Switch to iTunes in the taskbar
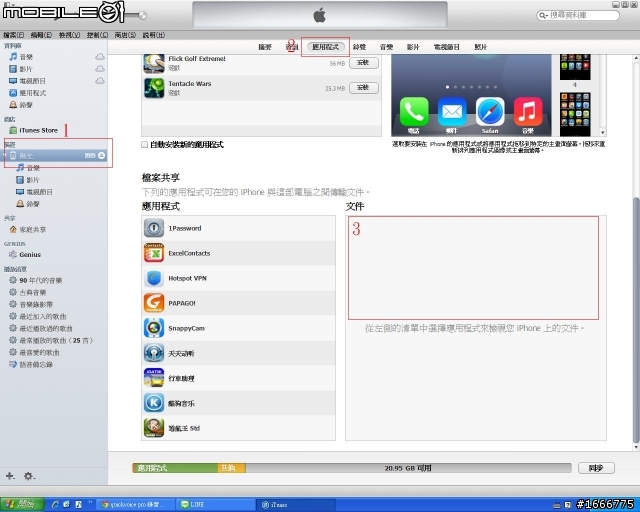 297,505
